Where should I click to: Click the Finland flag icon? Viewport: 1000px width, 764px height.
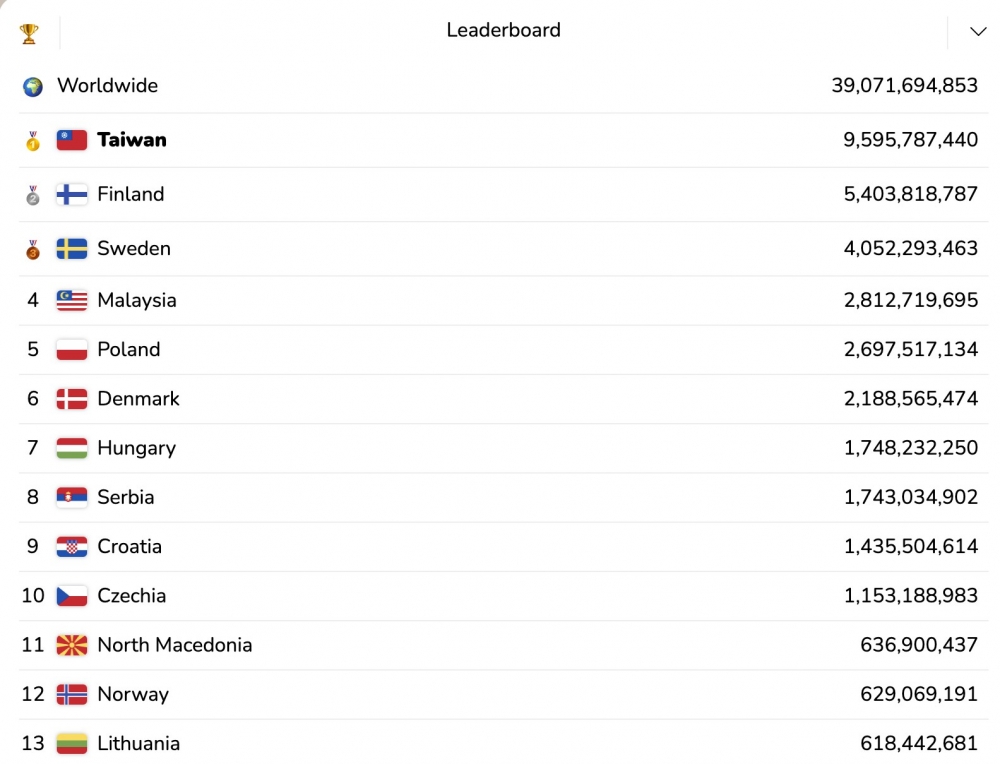coord(72,195)
